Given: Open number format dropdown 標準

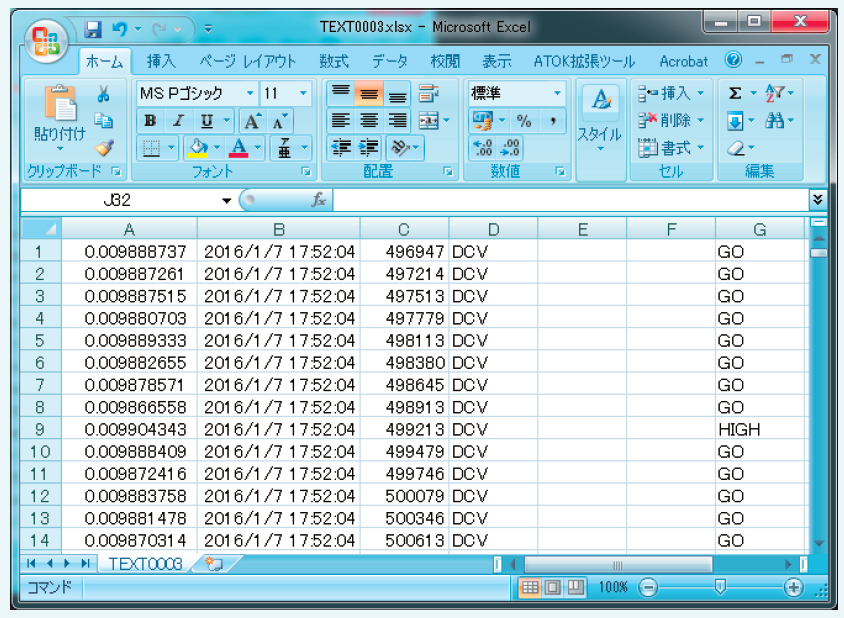Looking at the screenshot, I should coord(557,93).
